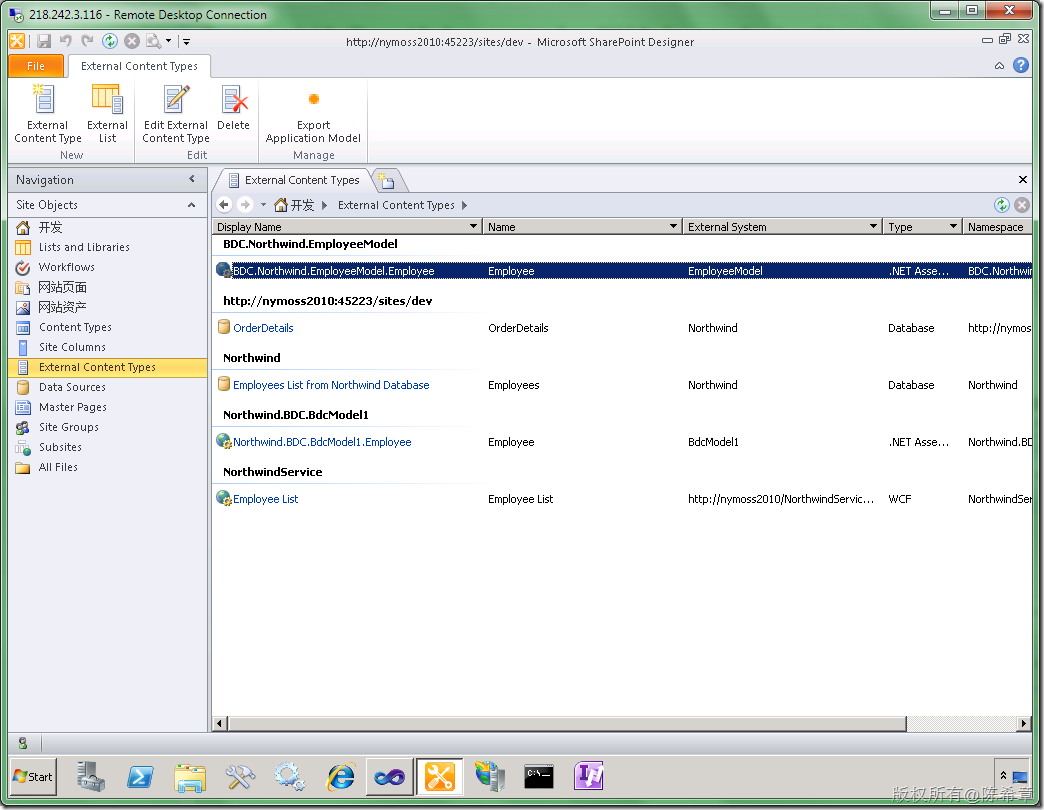
Task: Open Master Pages in navigation
Action: tap(73, 407)
